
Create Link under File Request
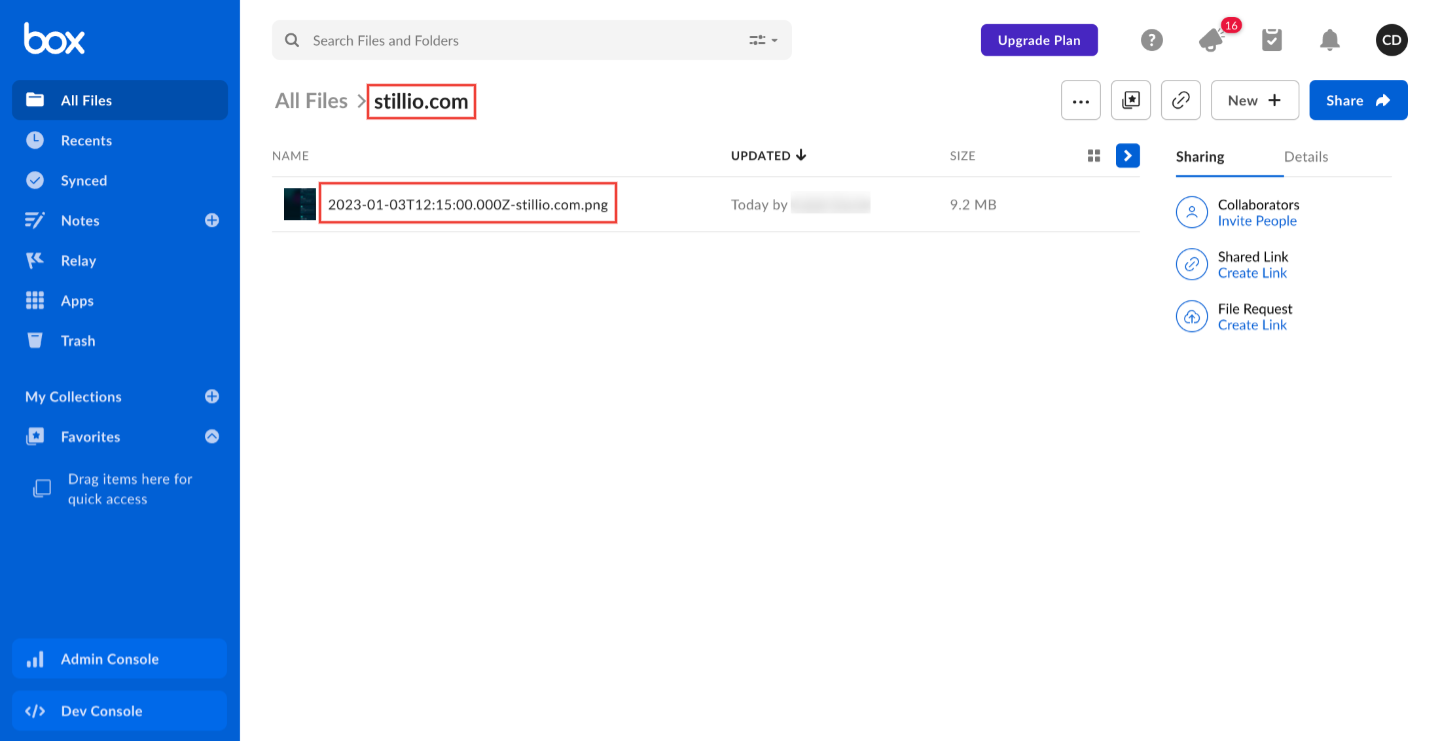point(1252,325)
